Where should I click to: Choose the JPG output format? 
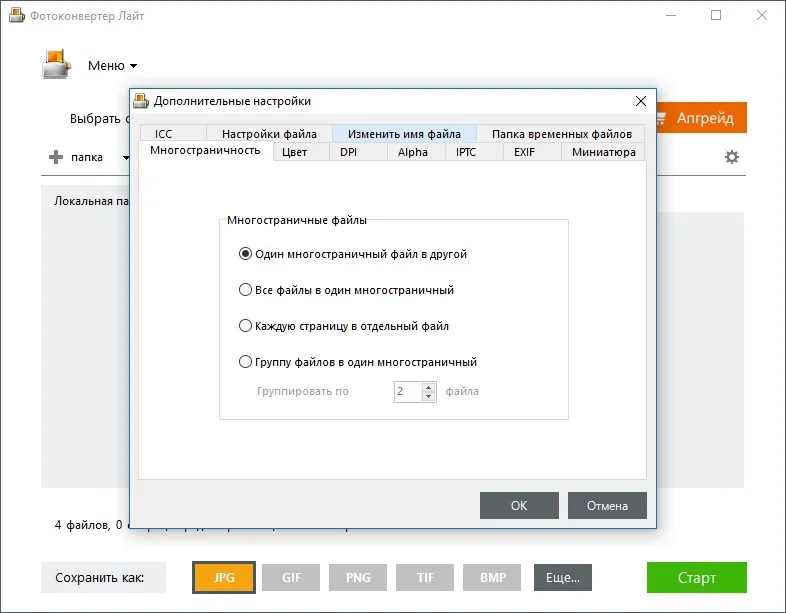(x=224, y=577)
